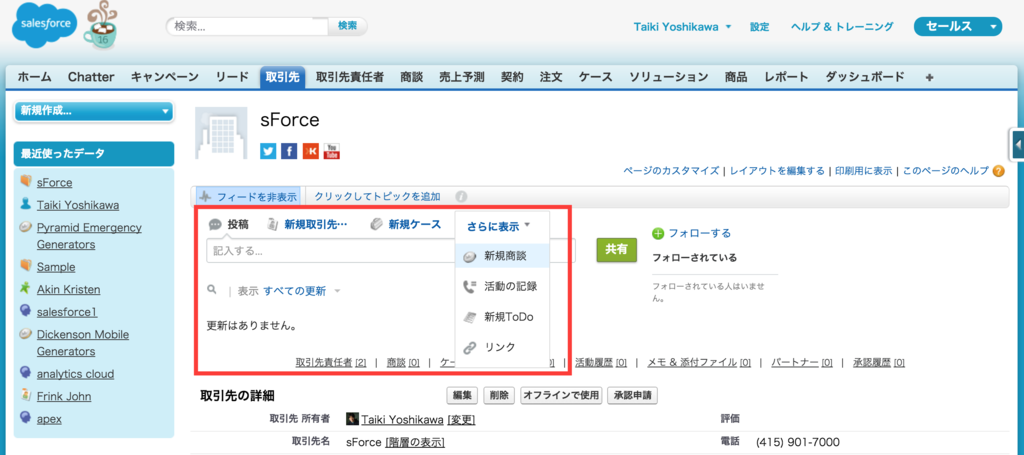Jump to 活動履歴 related list
Image resolution: width=1024 pixels, height=455 pixels.
[x=601, y=362]
